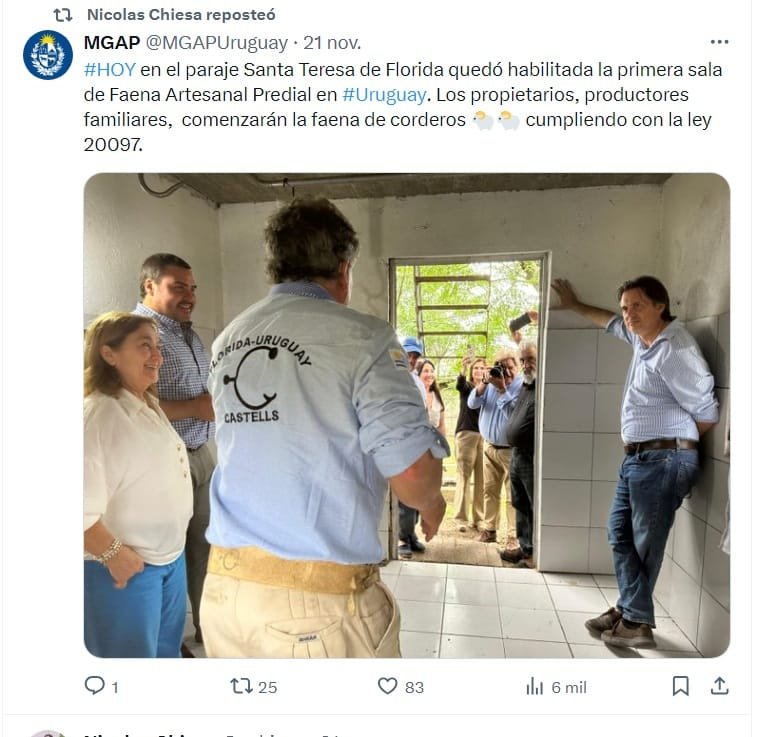776x737 pixels.
Task: Click the 6 mil views count
Action: [569, 688]
